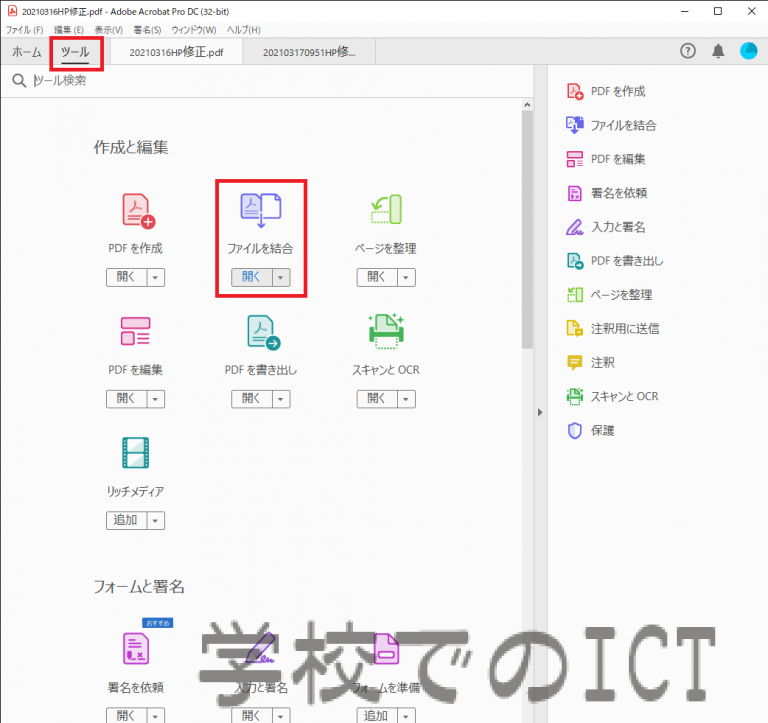
Task: Click the PDF を作成 icon in right sidebar
Action: pos(575,92)
